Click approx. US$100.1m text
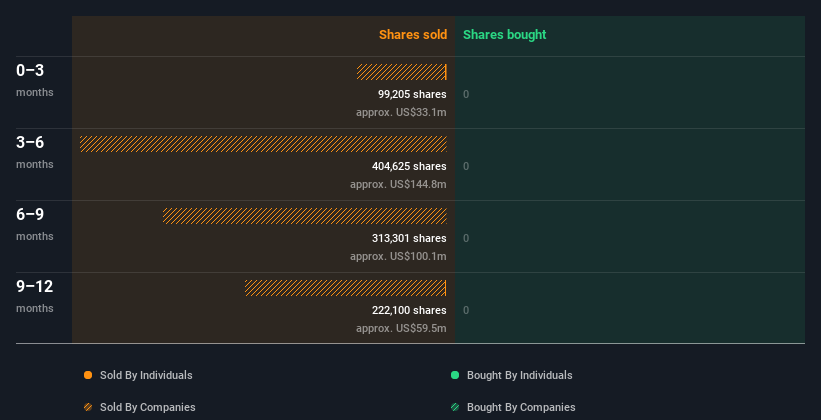 tap(398, 256)
